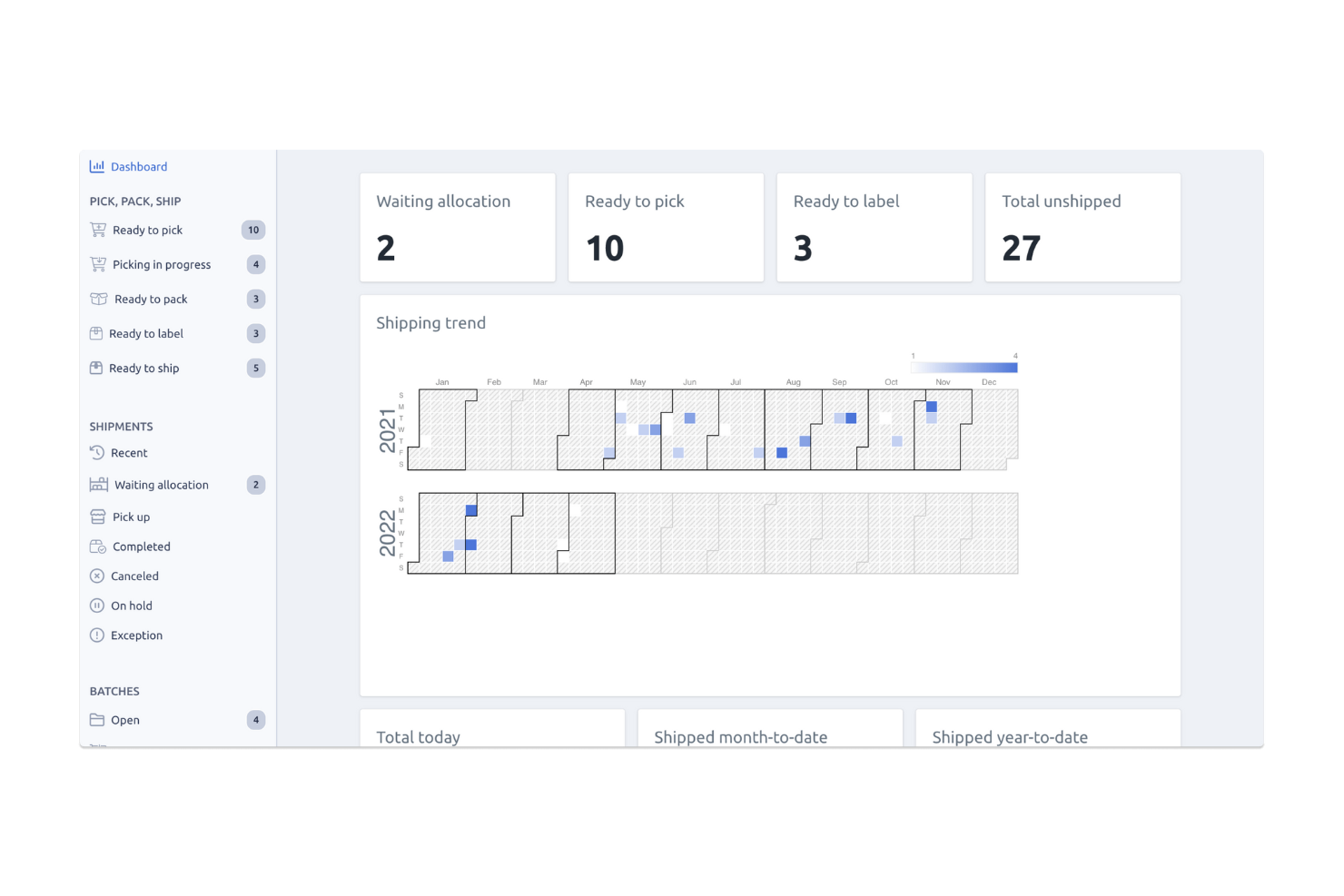Image resolution: width=1344 pixels, height=896 pixels.
Task: Click the Pick up shipments icon
Action: coord(97,517)
